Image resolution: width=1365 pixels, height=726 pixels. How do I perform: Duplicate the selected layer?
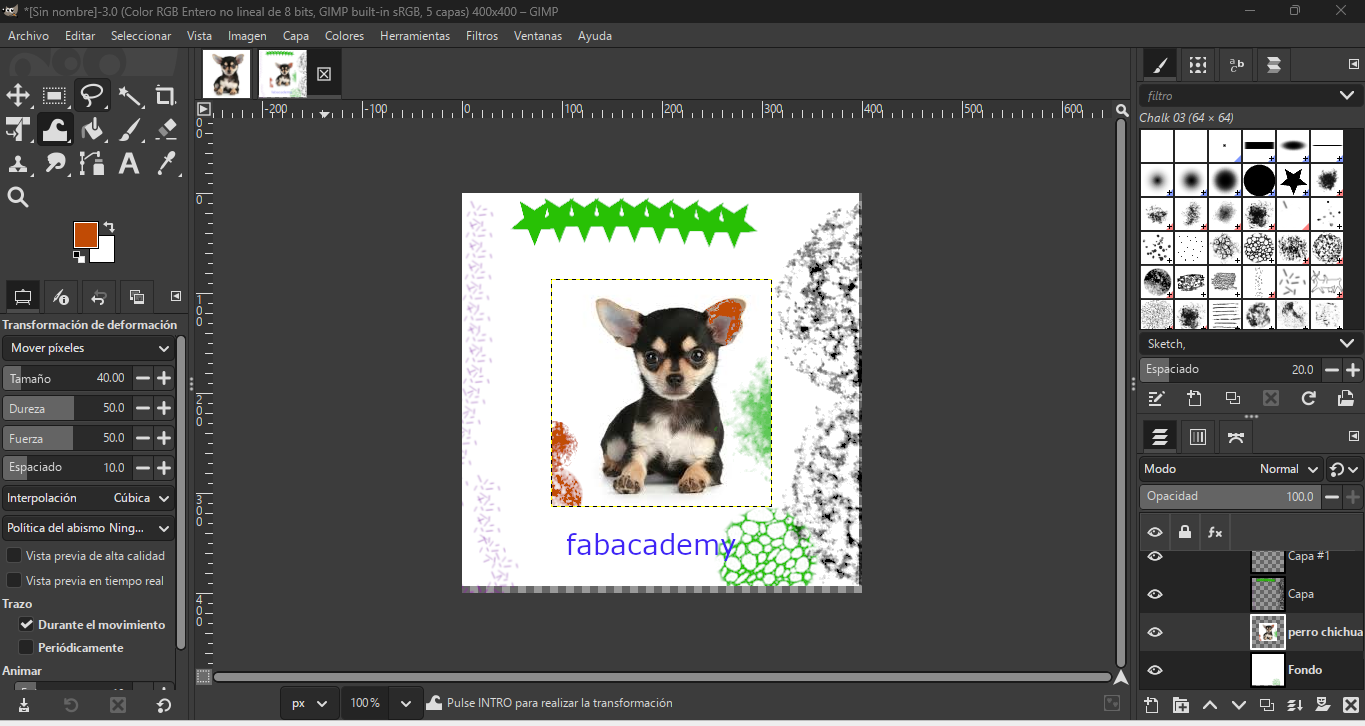(x=1267, y=705)
